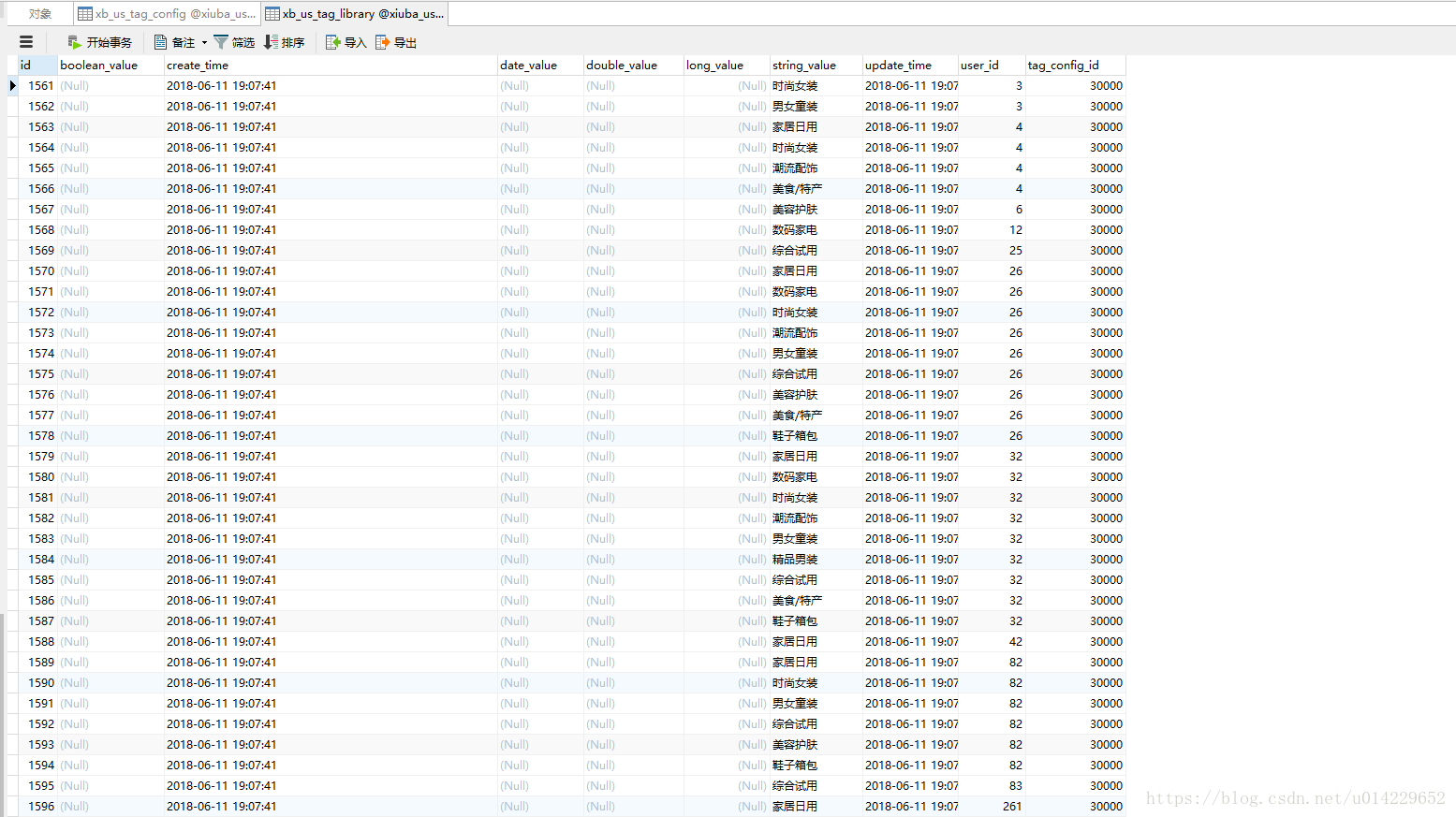Switch to the 对象 tab
This screenshot has height=817, width=1456.
[40, 14]
